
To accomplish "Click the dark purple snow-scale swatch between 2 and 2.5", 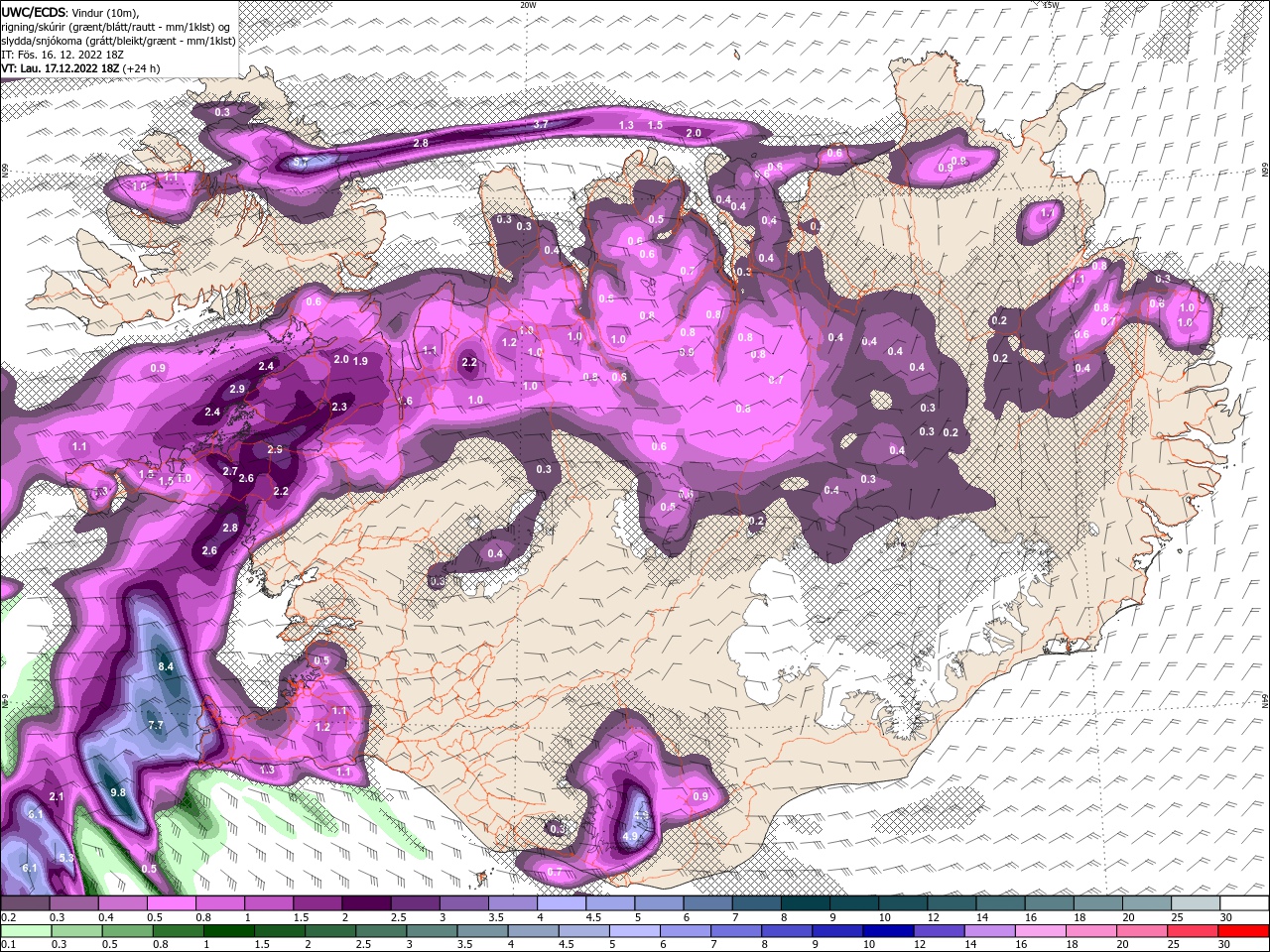I will 366,903.
